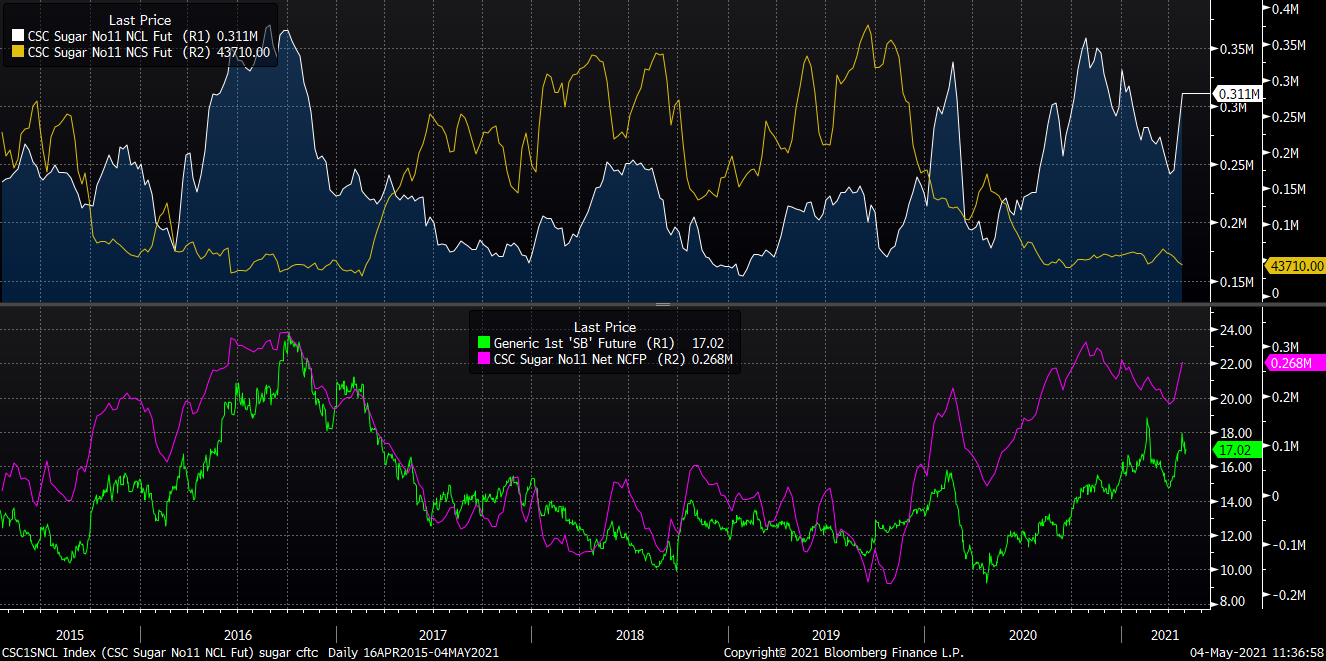Viewport: 1326px width, 661px height.
Task: Click white swatch for CSC Sugar NCL Fut
Action: (17, 36)
